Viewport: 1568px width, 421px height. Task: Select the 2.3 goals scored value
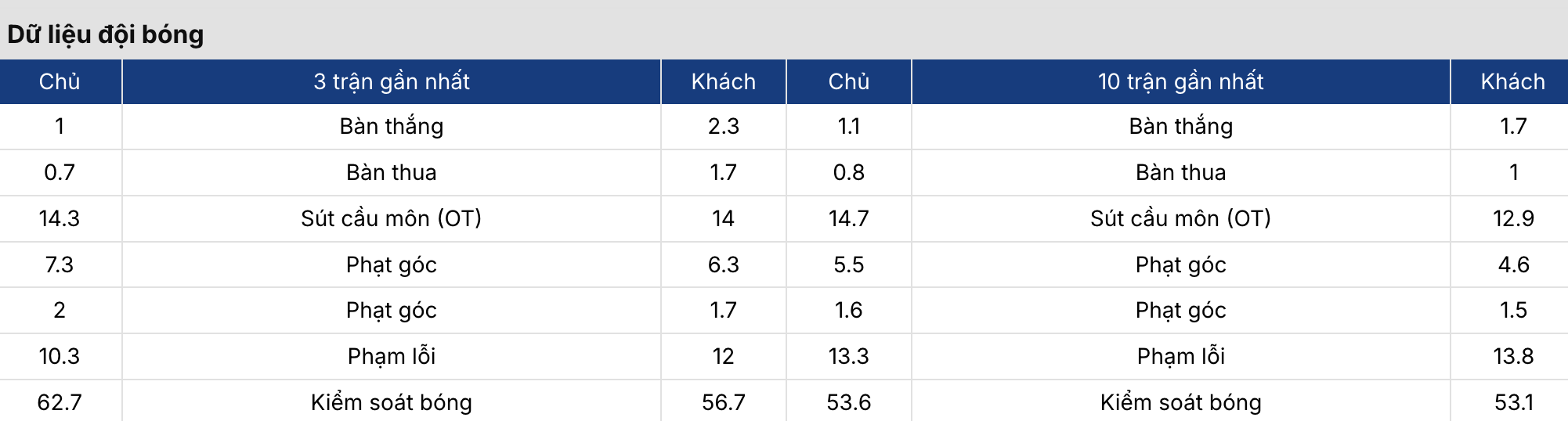723,127
